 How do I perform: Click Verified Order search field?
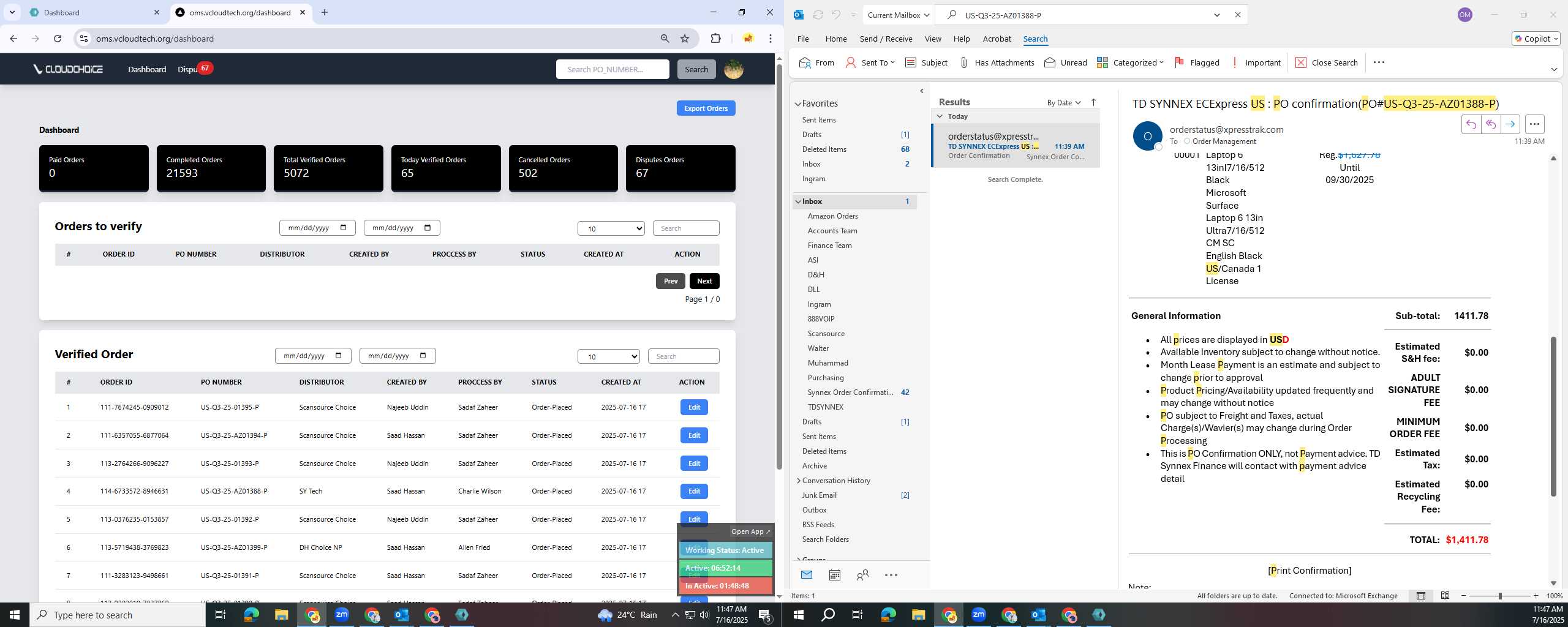[x=684, y=356]
